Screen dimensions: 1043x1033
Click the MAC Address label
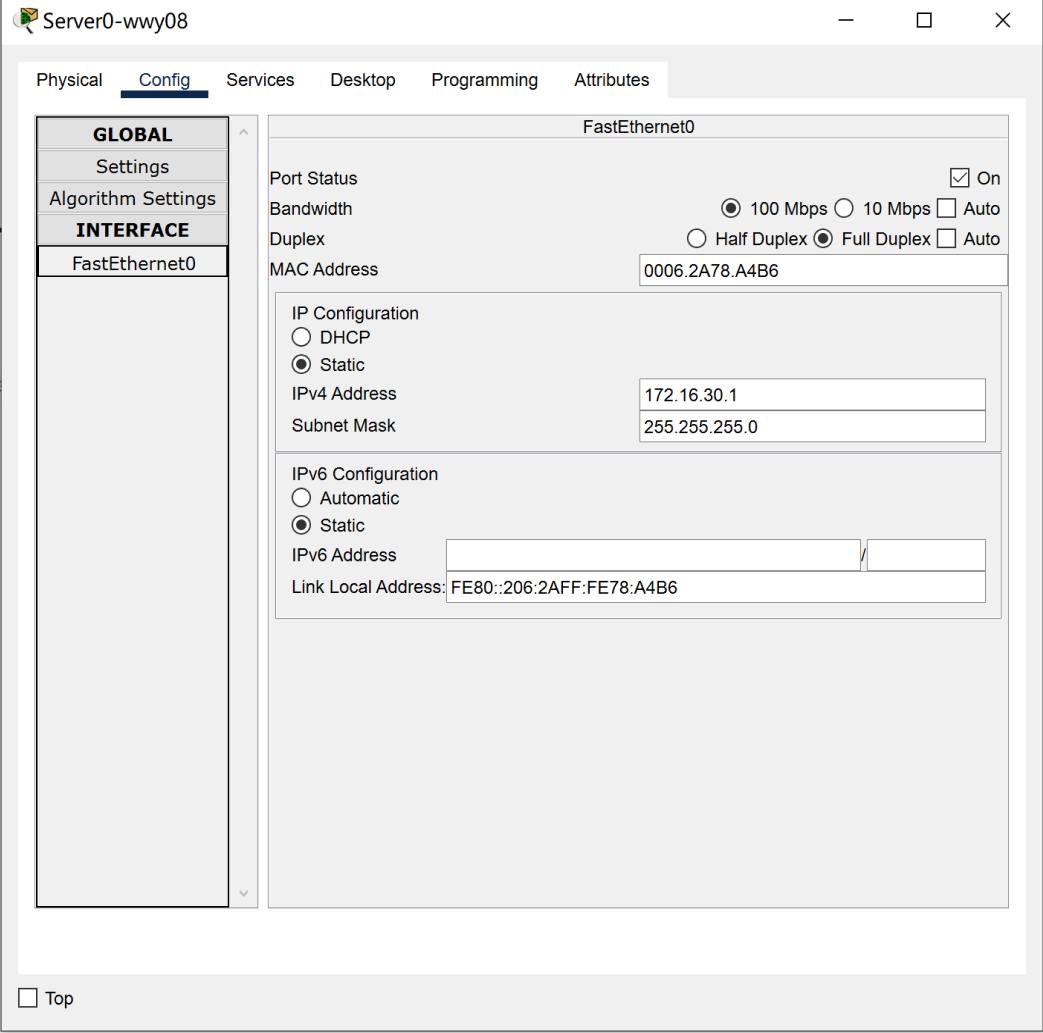tap(323, 269)
